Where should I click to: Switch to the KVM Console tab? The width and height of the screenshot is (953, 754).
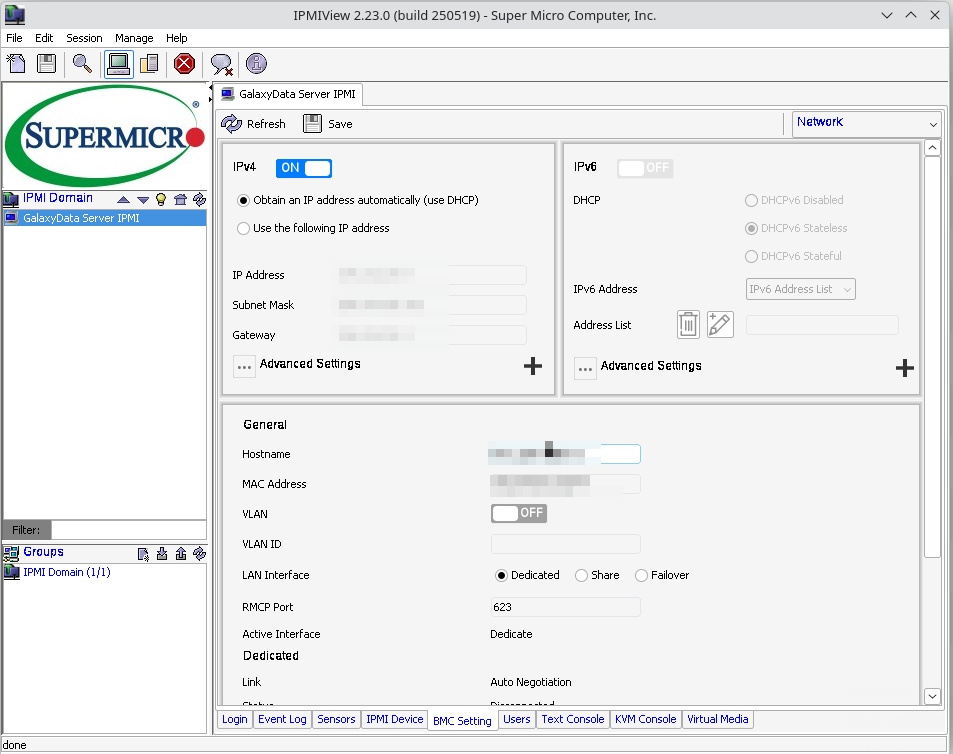(645, 719)
